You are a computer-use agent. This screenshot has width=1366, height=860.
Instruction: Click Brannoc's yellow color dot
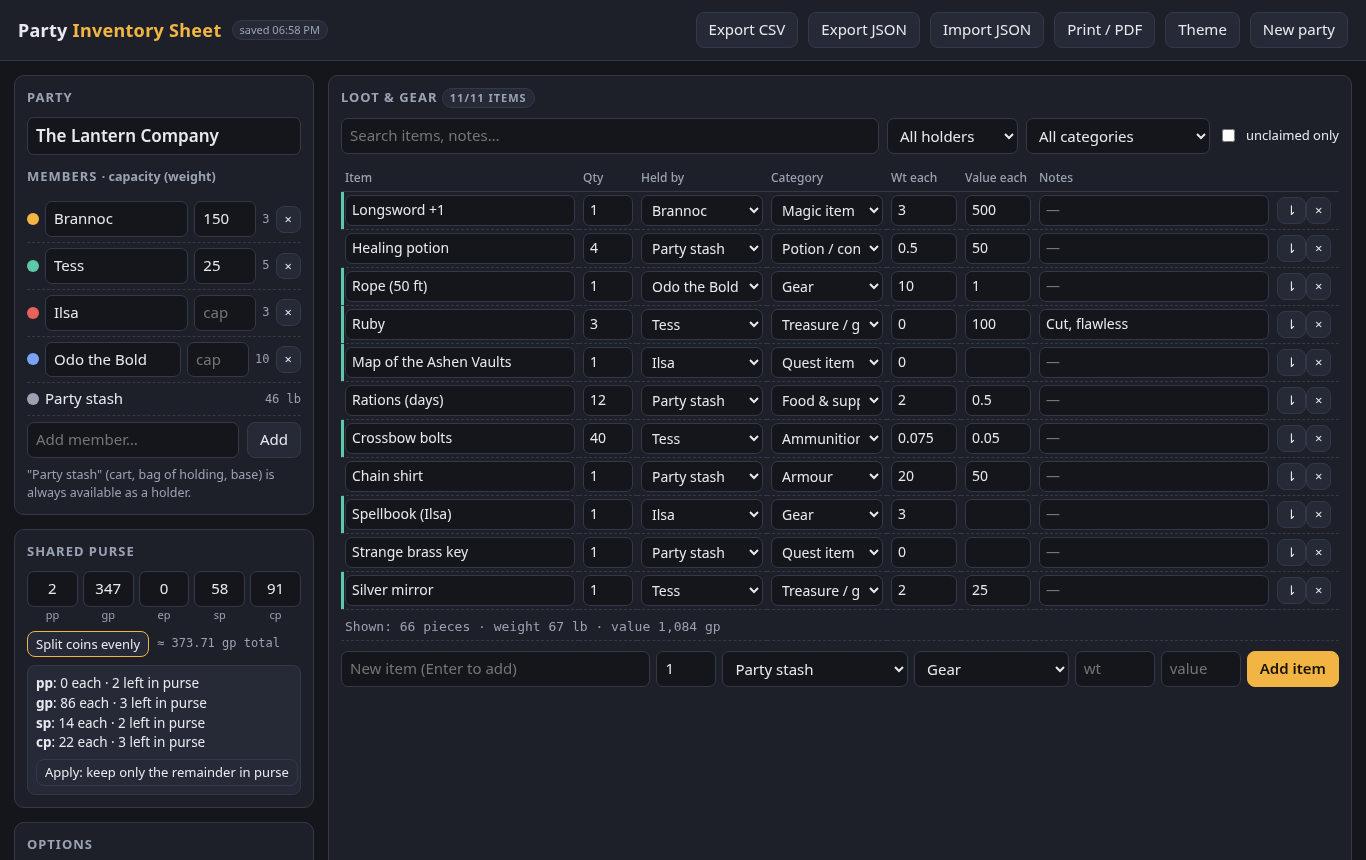pos(33,219)
